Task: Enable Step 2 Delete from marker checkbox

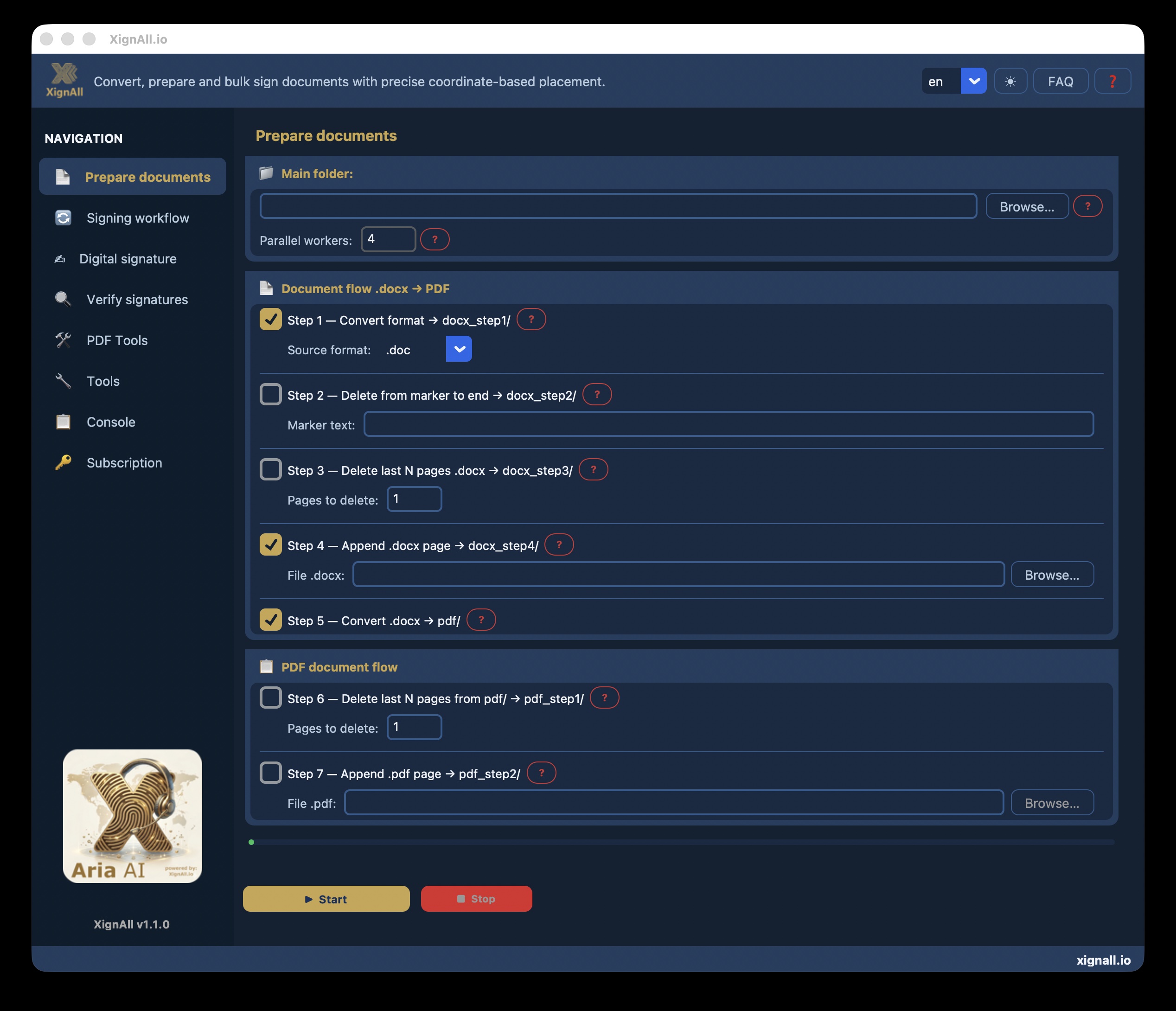Action: (271, 395)
